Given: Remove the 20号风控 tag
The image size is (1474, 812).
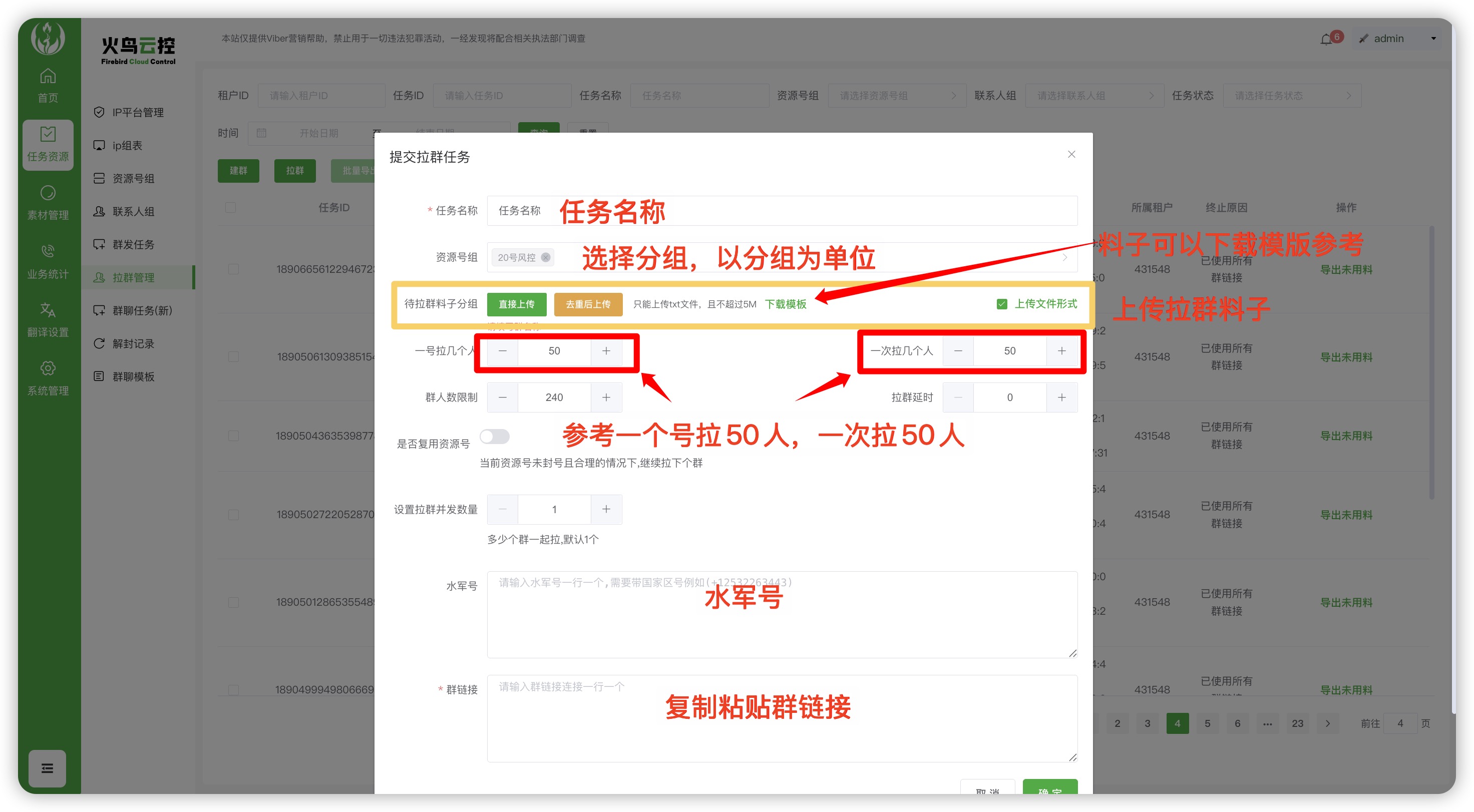Looking at the screenshot, I should 546,257.
